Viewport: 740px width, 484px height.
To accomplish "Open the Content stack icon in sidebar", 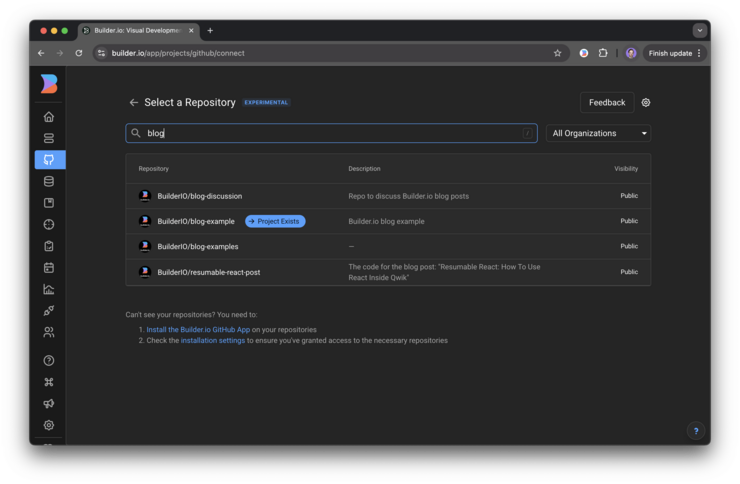I will pyautogui.click(x=49, y=138).
